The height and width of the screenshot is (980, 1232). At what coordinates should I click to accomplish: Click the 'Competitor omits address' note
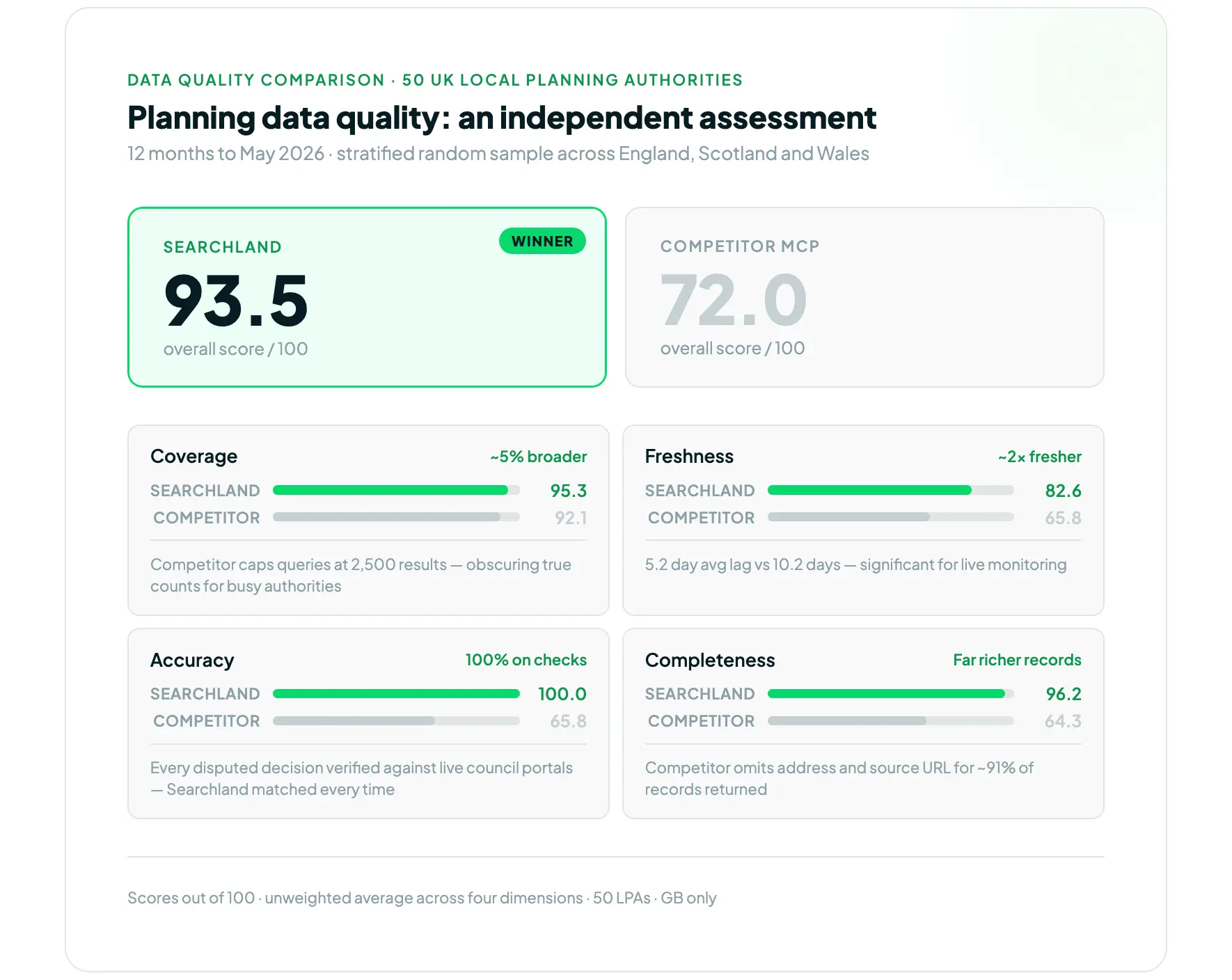click(x=839, y=778)
